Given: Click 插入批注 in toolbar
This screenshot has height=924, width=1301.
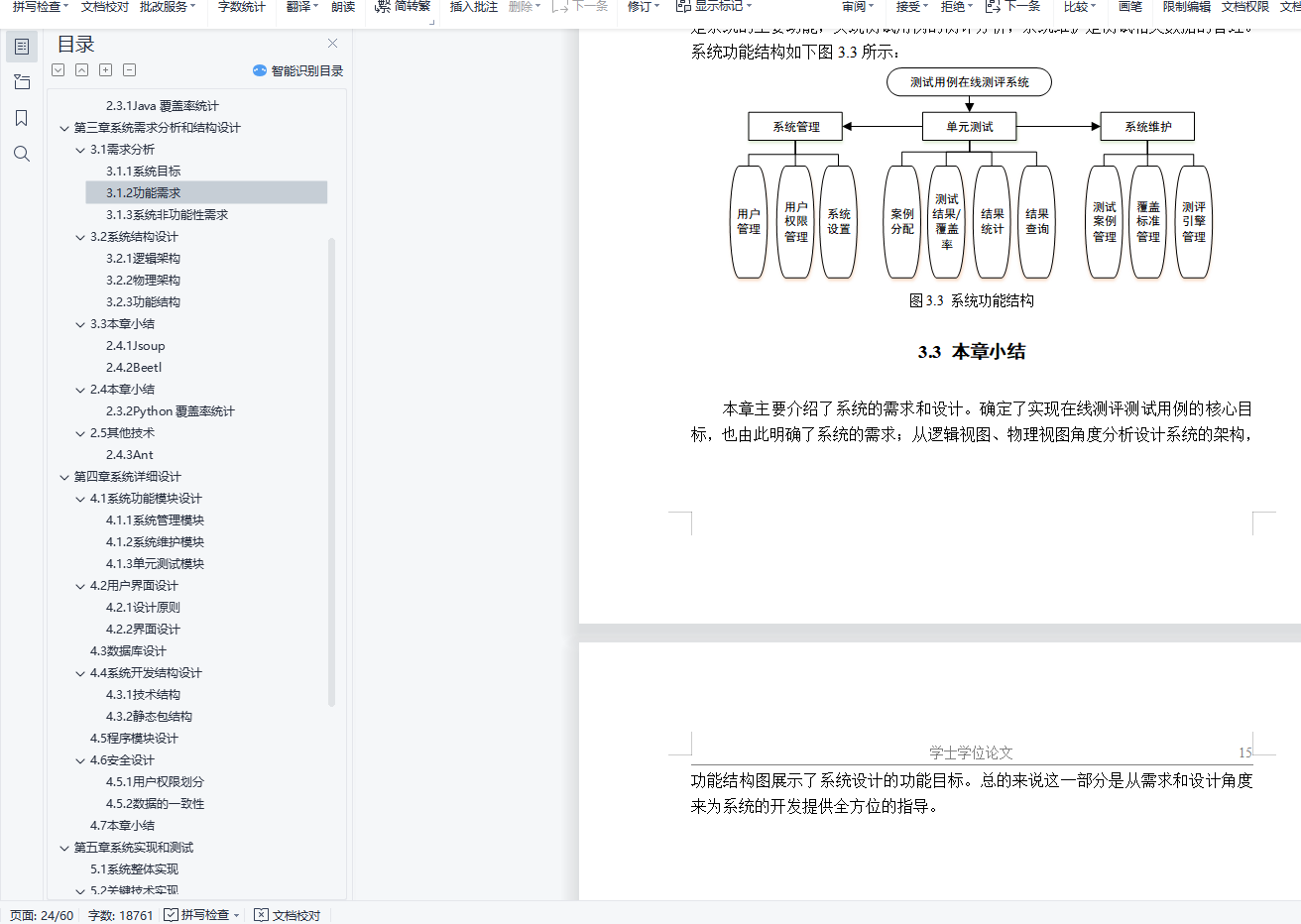Looking at the screenshot, I should [x=474, y=6].
